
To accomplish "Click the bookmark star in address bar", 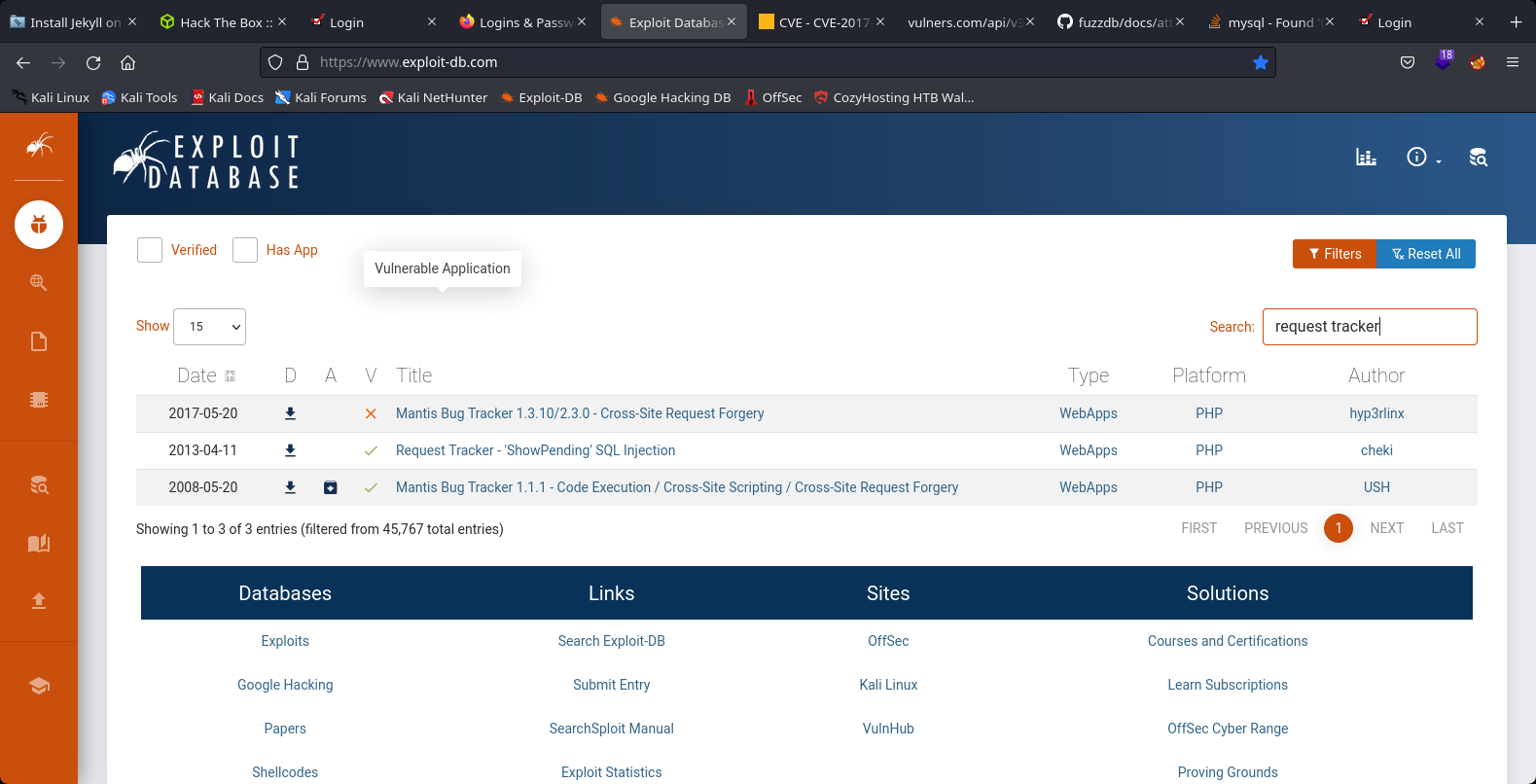I will click(x=1261, y=62).
